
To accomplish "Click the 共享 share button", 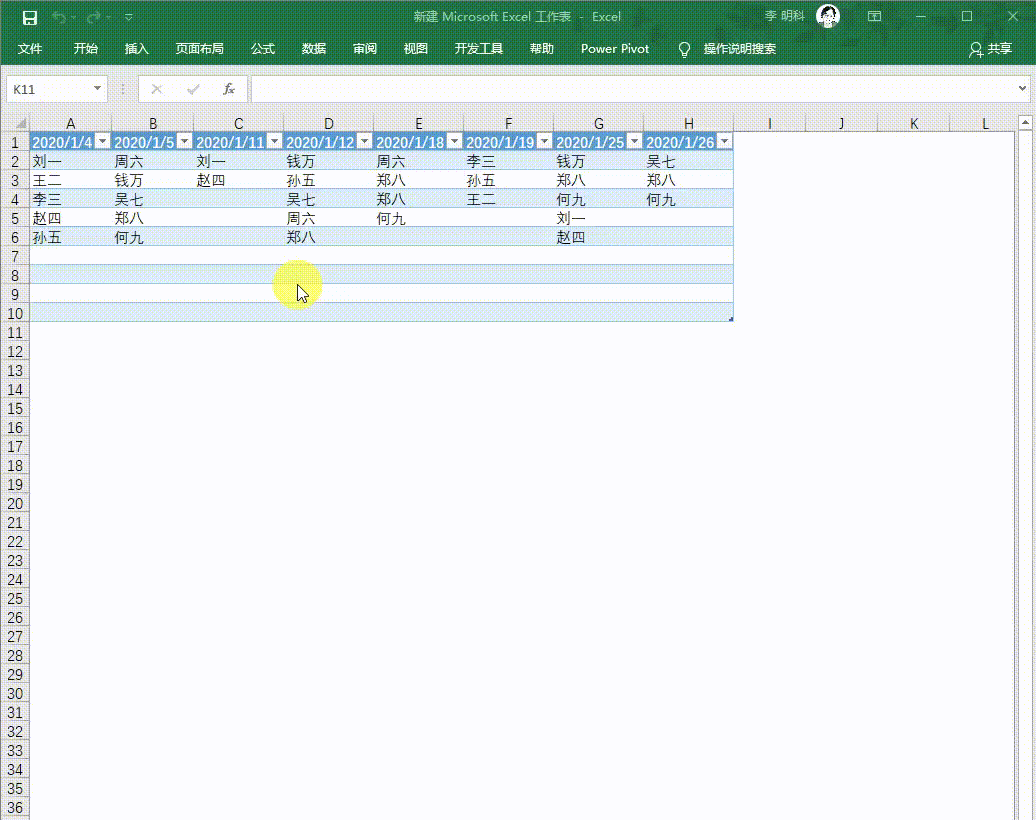I will pos(991,49).
